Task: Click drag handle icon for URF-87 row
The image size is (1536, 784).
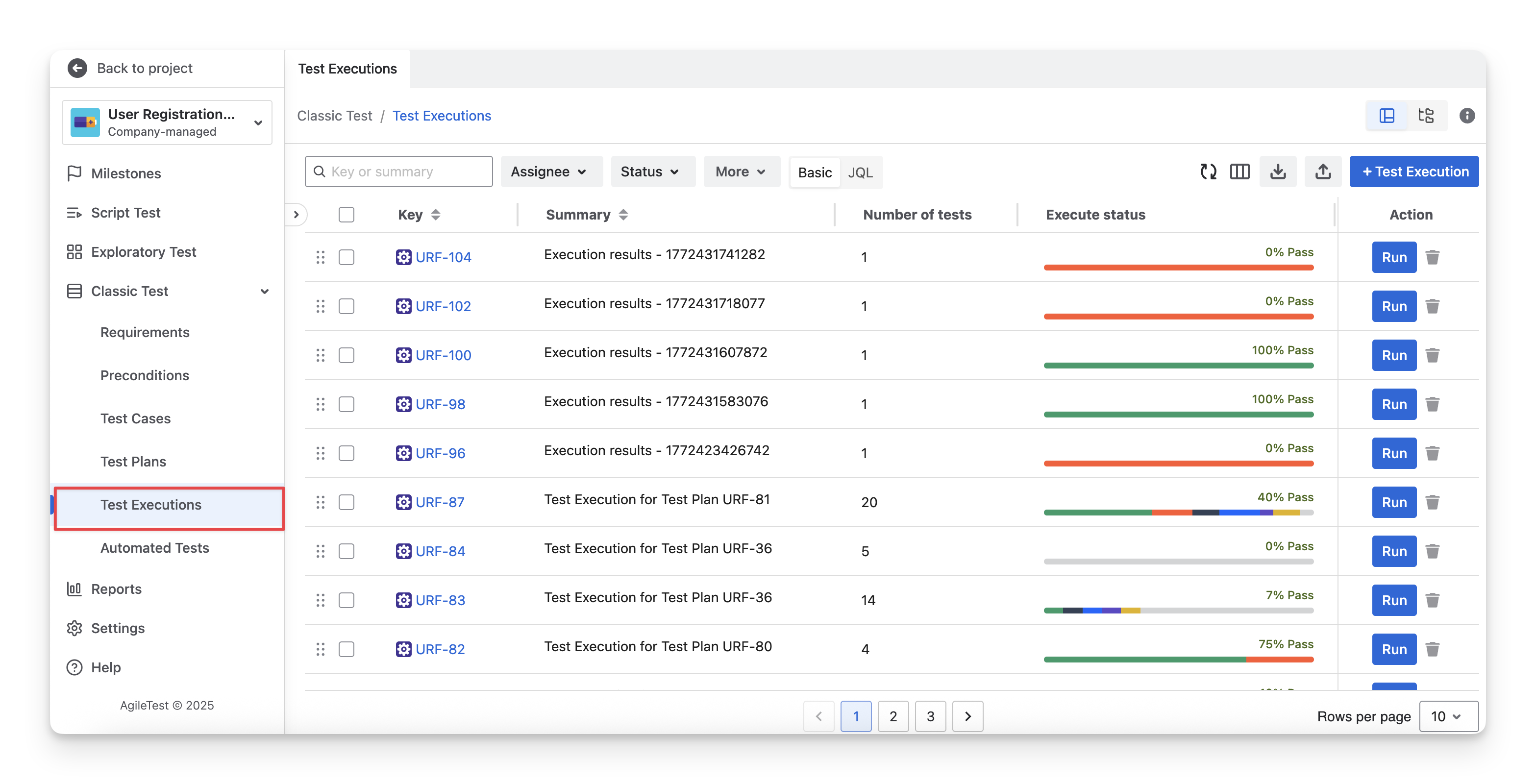Action: point(320,502)
